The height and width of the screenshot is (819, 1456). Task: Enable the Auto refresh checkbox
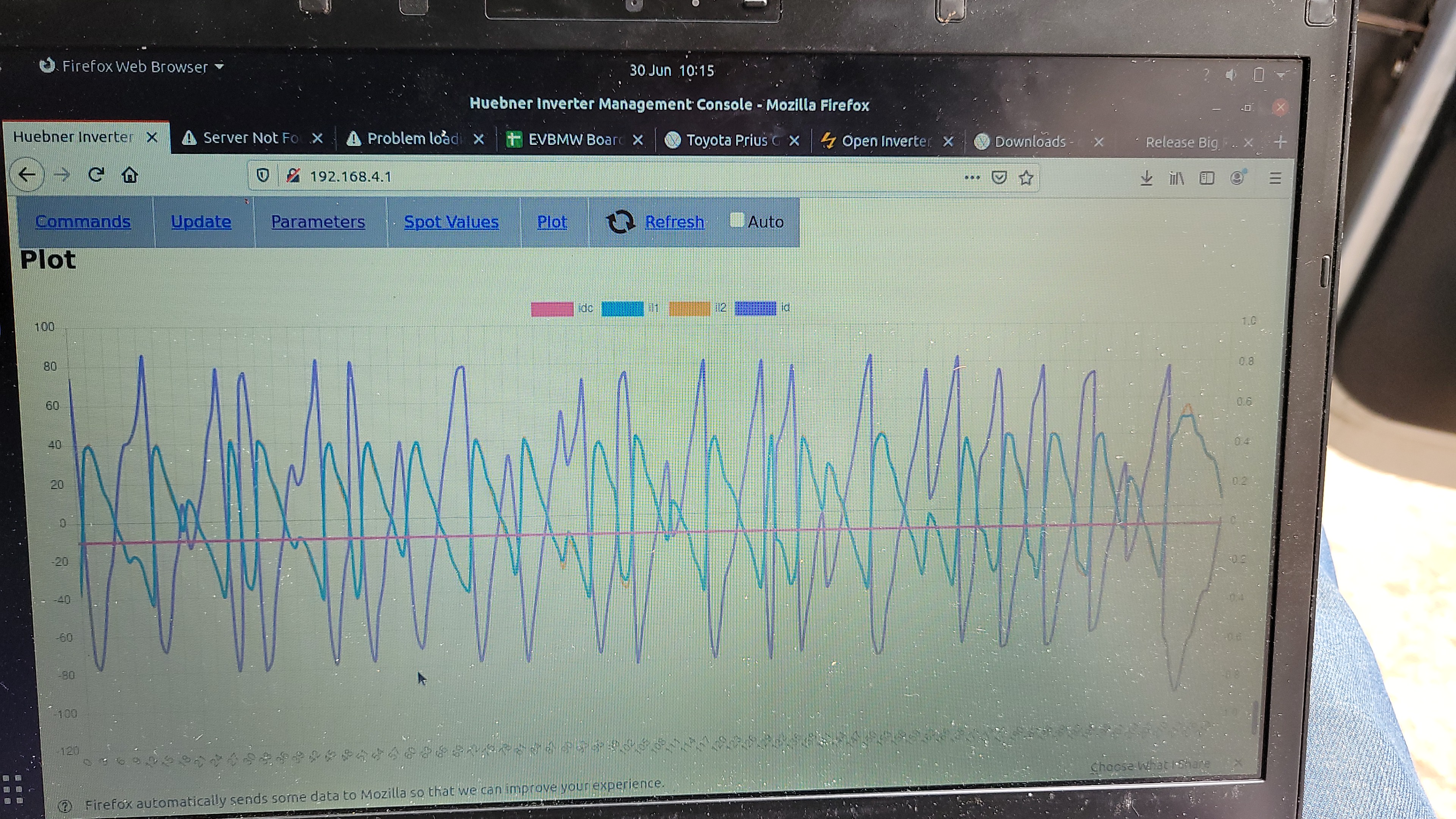click(x=736, y=220)
